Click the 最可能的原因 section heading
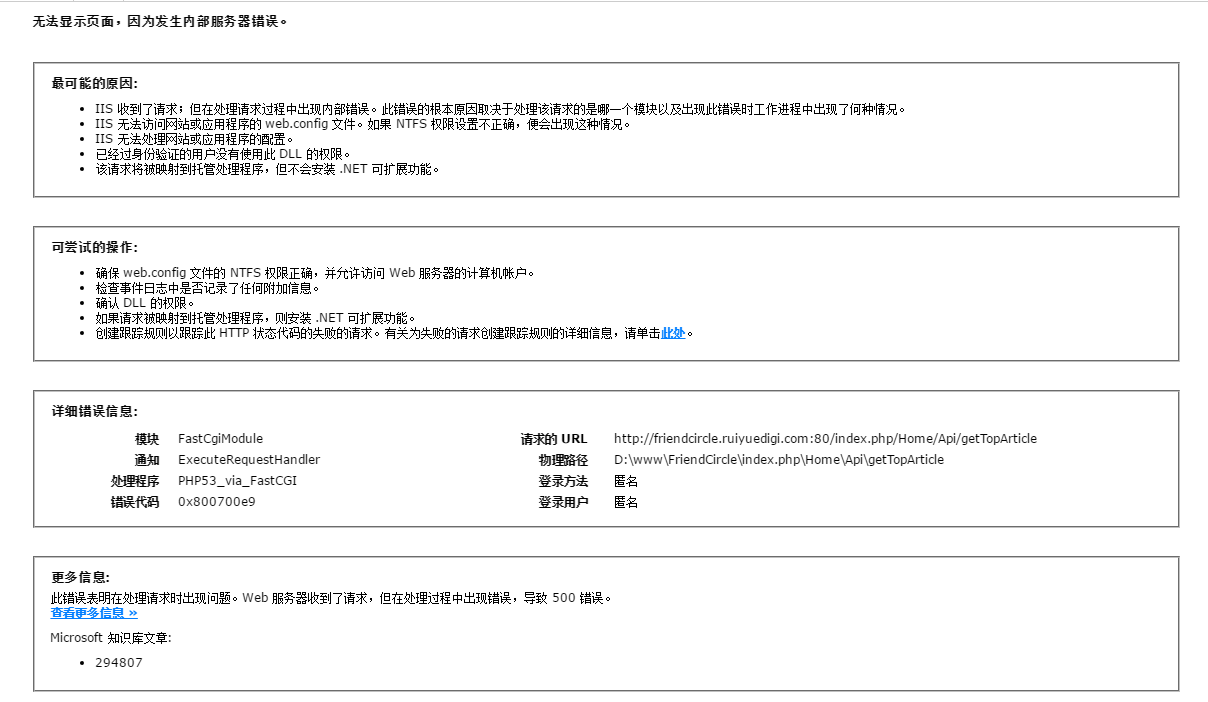Screen dimensions: 1208x702 coord(95,83)
